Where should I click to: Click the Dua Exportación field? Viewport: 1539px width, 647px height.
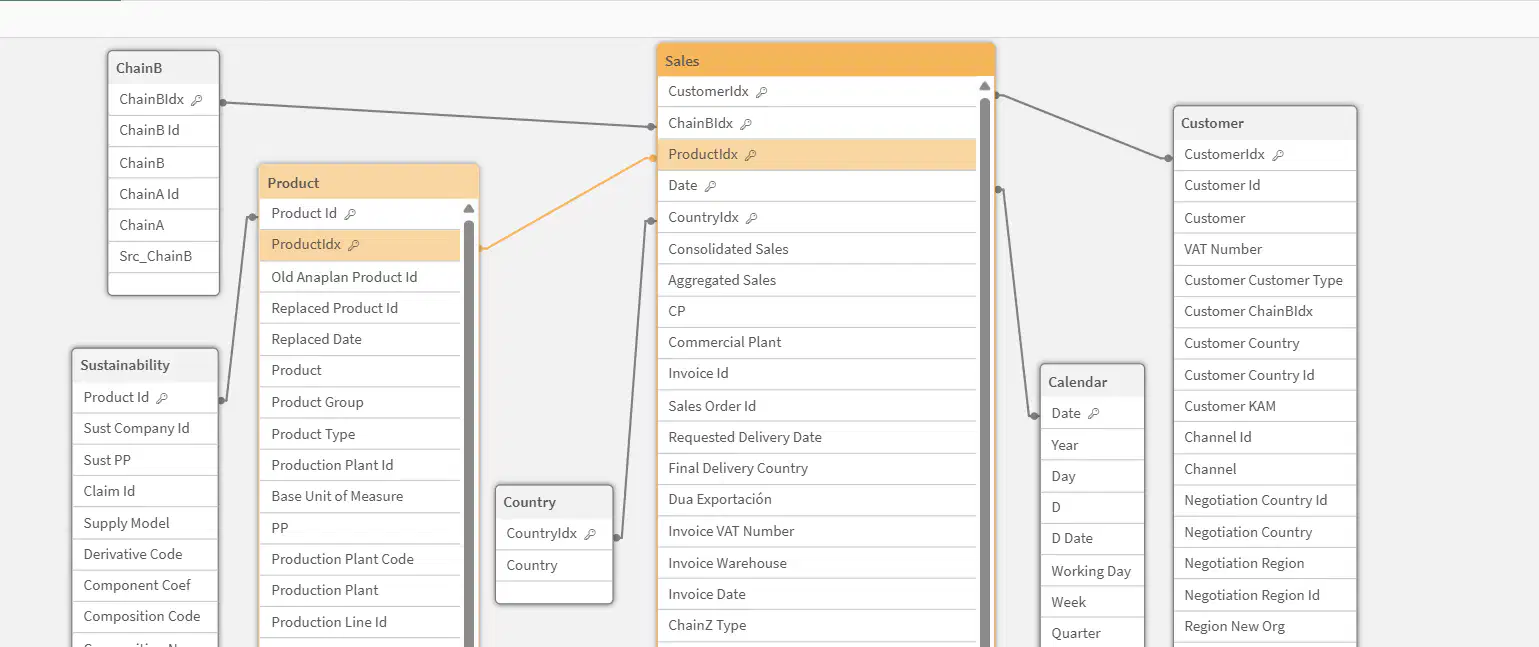pos(817,499)
